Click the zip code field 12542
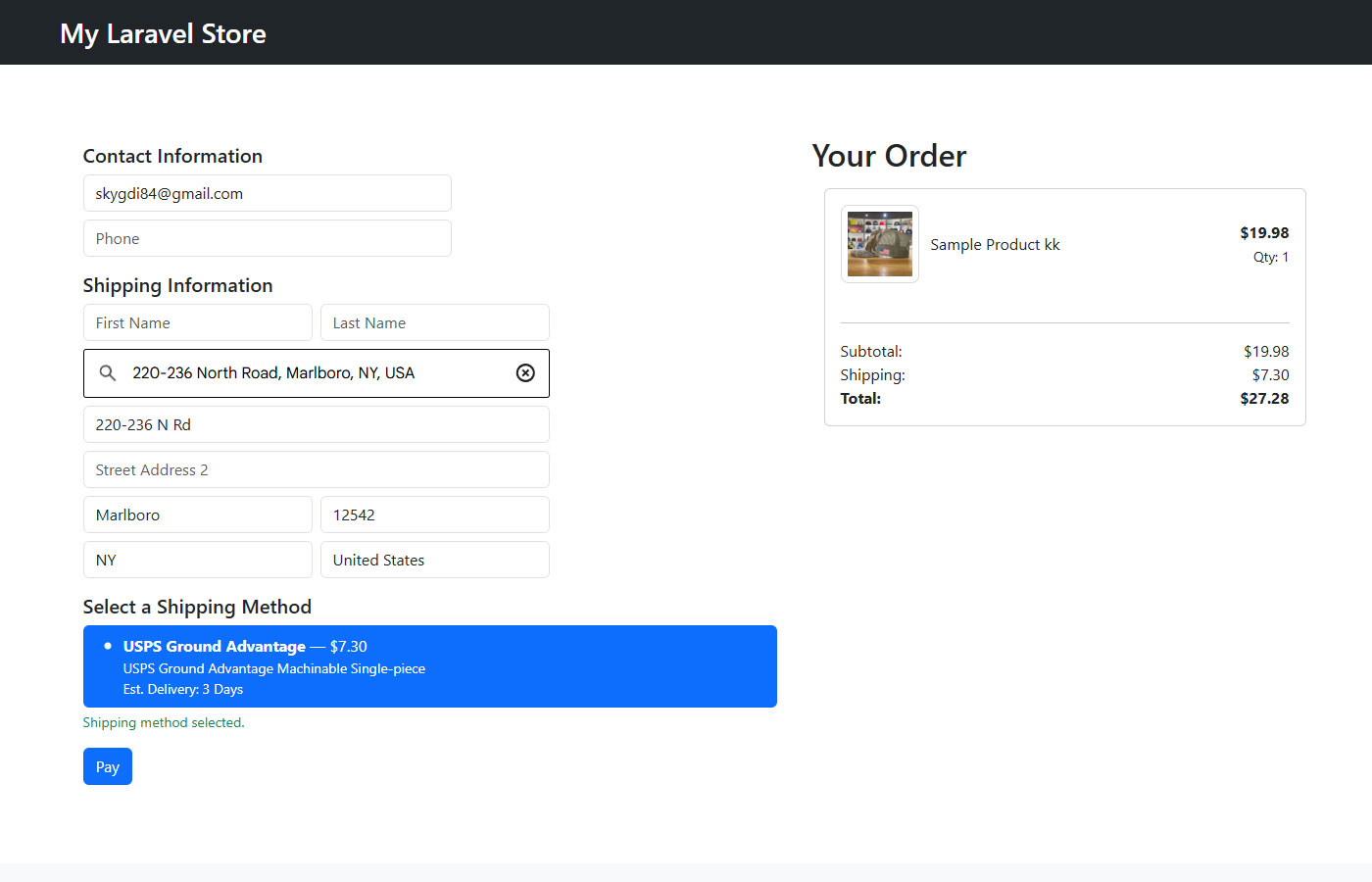1372x882 pixels. click(x=434, y=515)
